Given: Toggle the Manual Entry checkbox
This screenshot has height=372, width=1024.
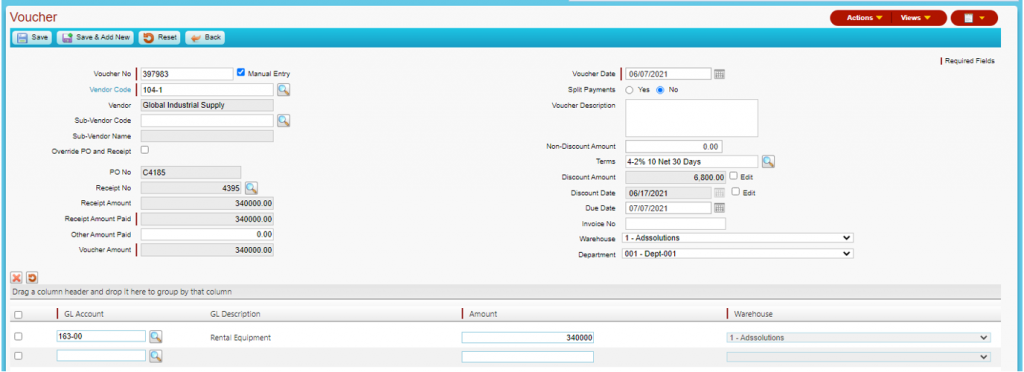Looking at the screenshot, I should pos(241,72).
